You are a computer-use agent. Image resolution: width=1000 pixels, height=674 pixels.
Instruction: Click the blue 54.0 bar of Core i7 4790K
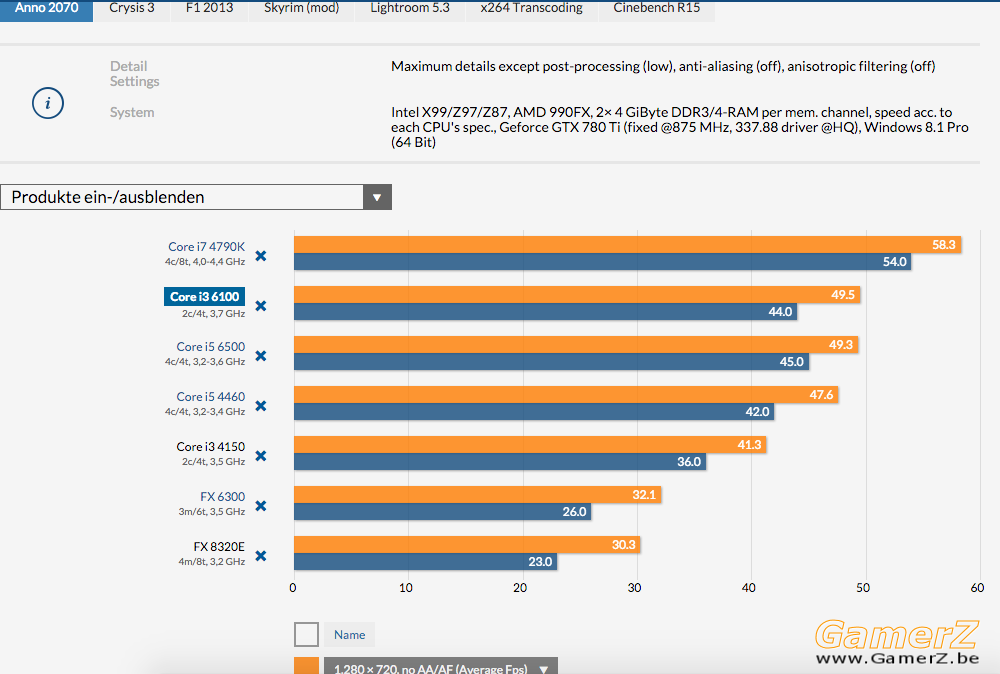click(x=603, y=261)
